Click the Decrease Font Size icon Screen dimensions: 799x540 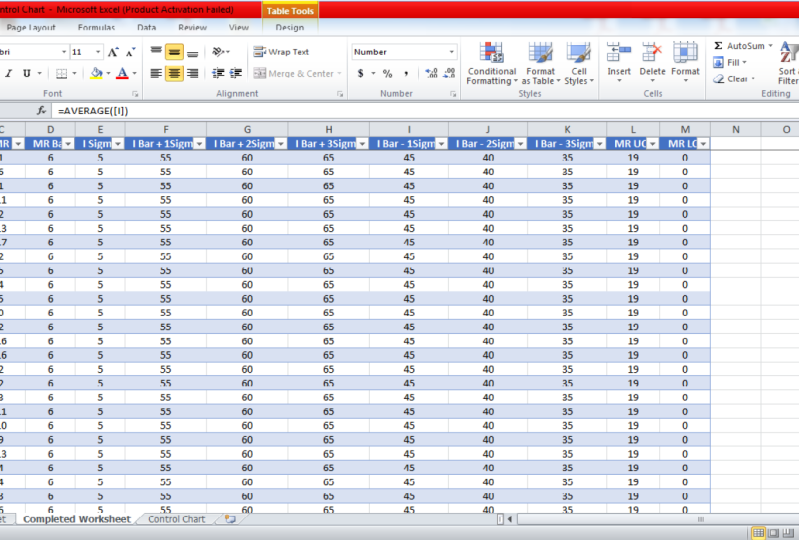pos(131,52)
